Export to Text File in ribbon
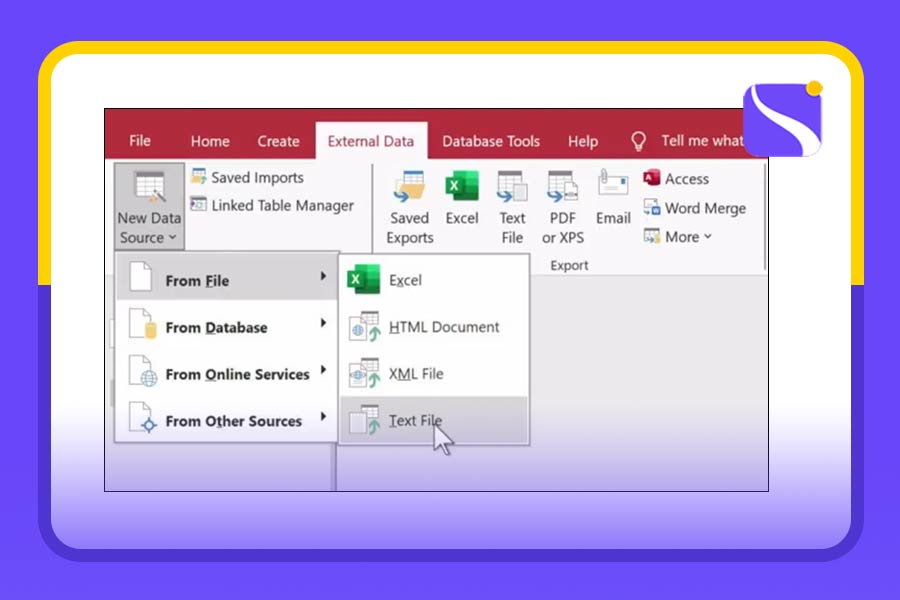Screen dimensions: 900x600 click(512, 207)
